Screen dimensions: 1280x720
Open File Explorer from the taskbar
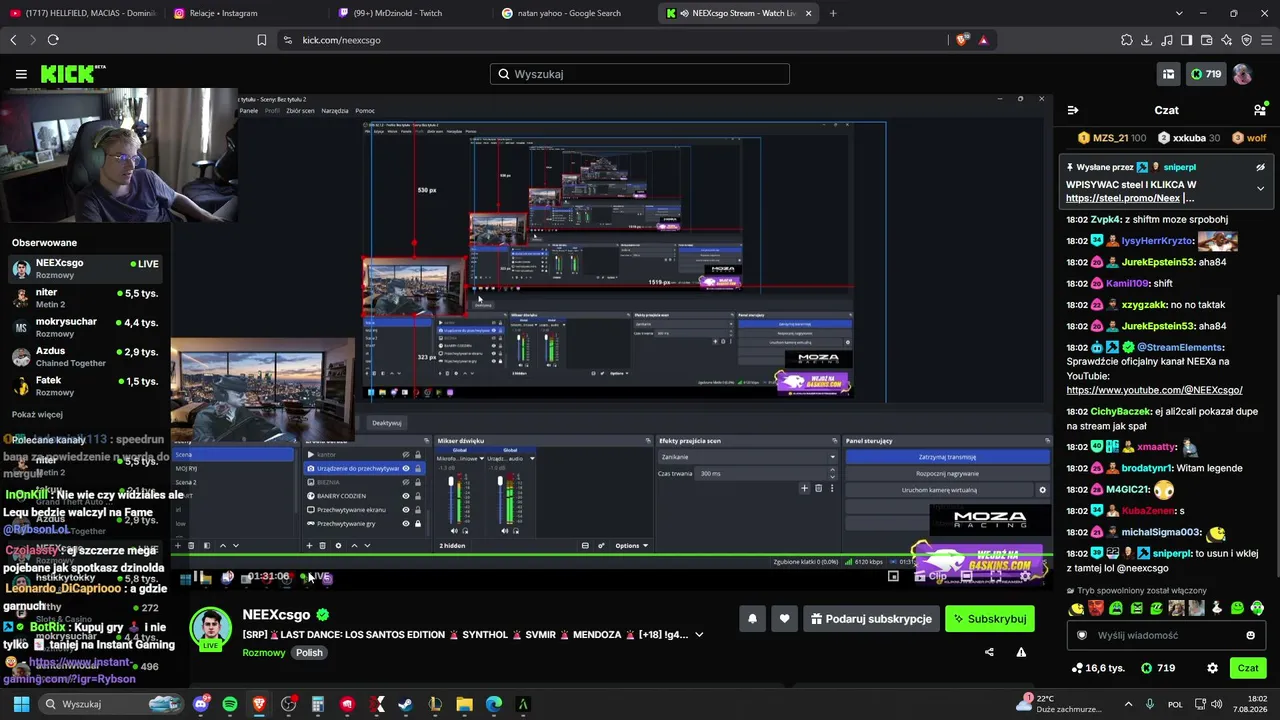464,704
